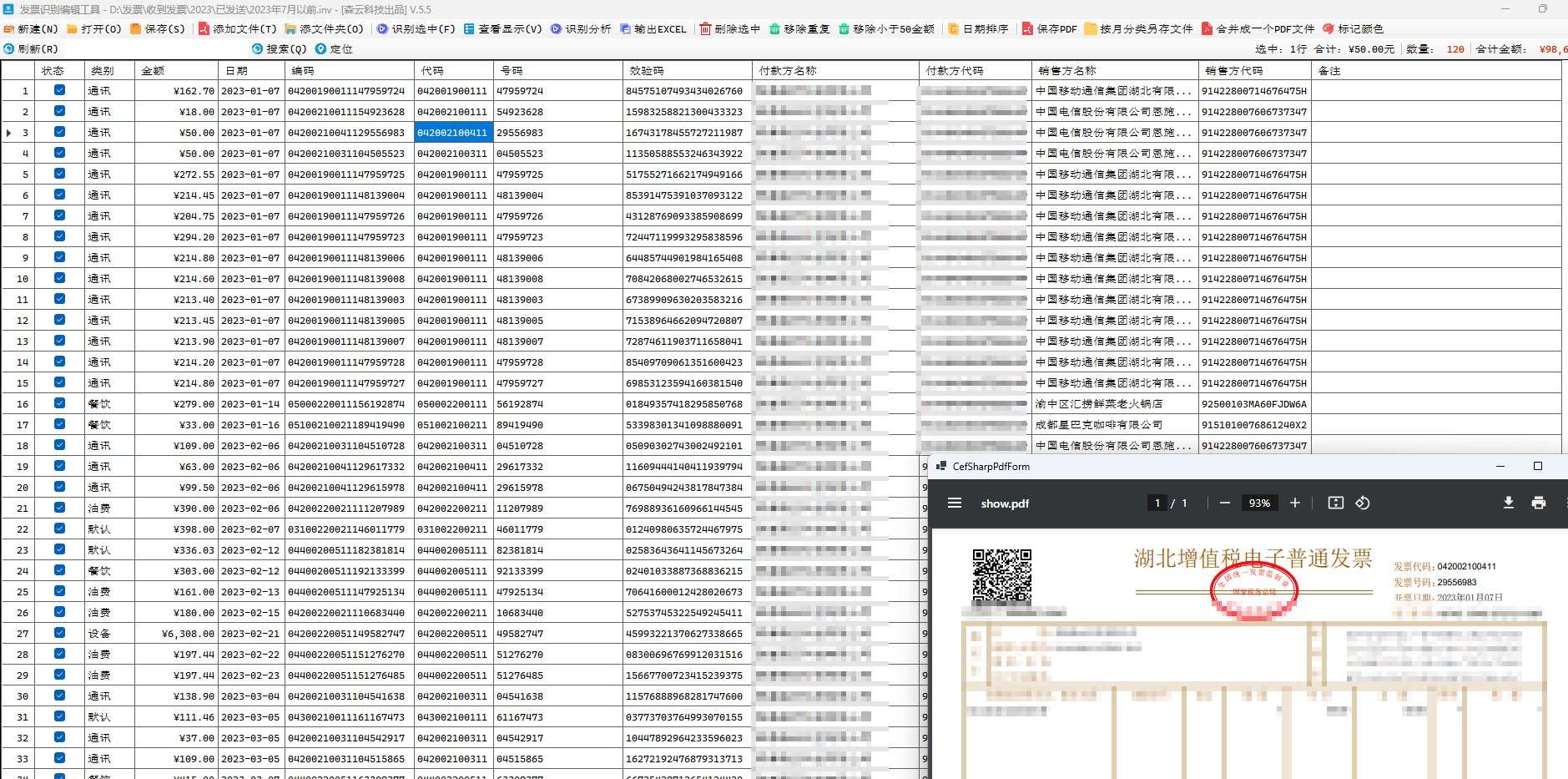The height and width of the screenshot is (779, 1568).
Task: Open the 标记颜色 color marker
Action: [x=1353, y=28]
